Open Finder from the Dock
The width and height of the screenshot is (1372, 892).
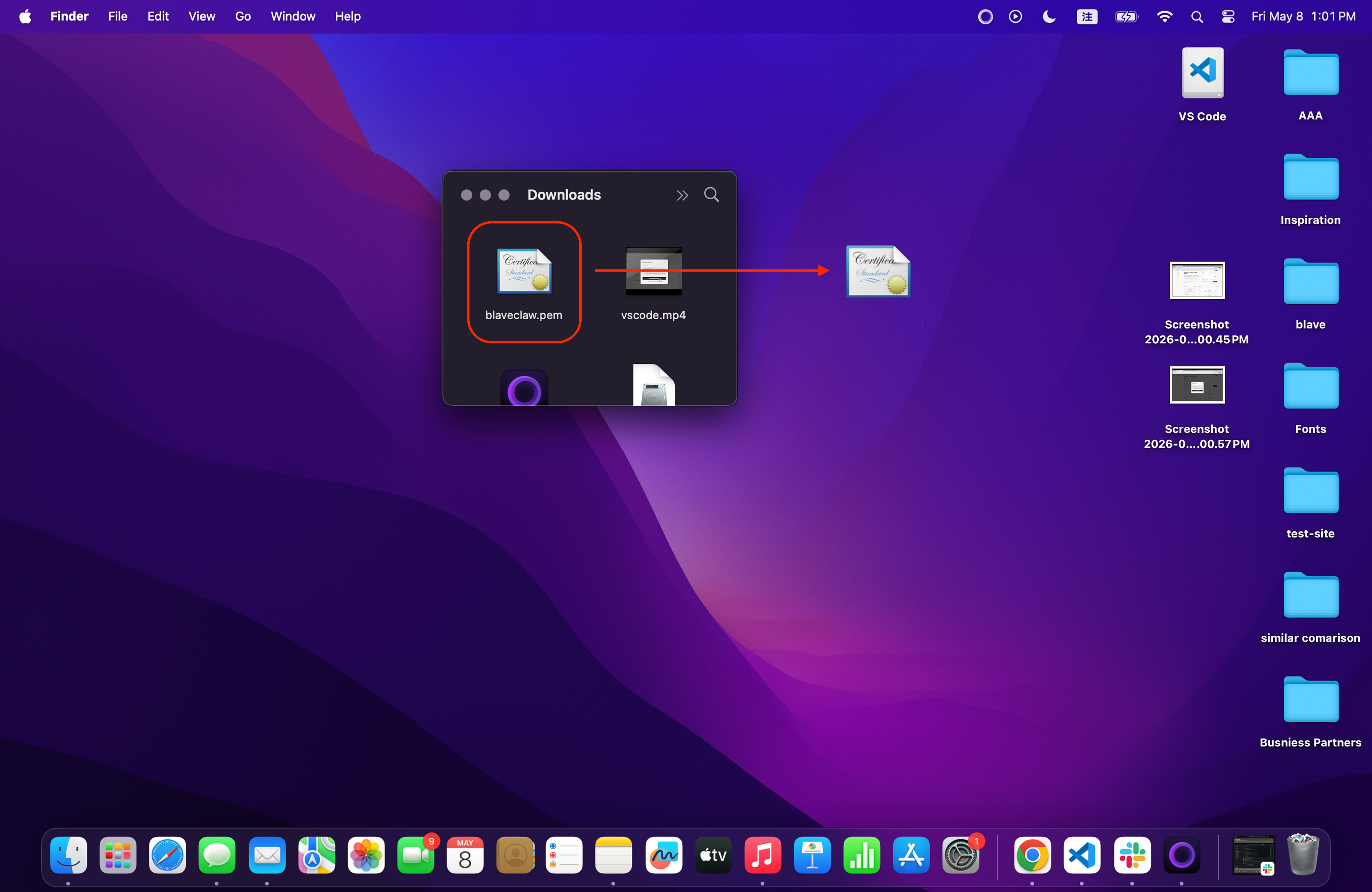click(x=69, y=855)
